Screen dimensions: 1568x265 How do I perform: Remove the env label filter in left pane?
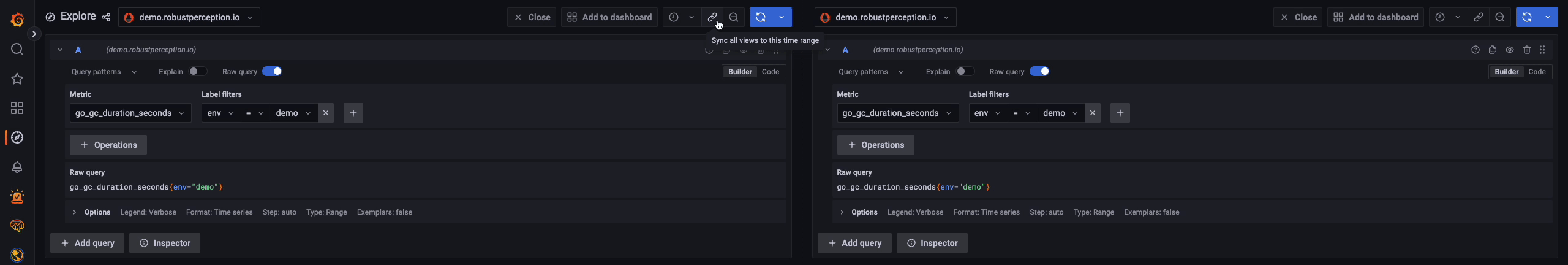point(326,113)
